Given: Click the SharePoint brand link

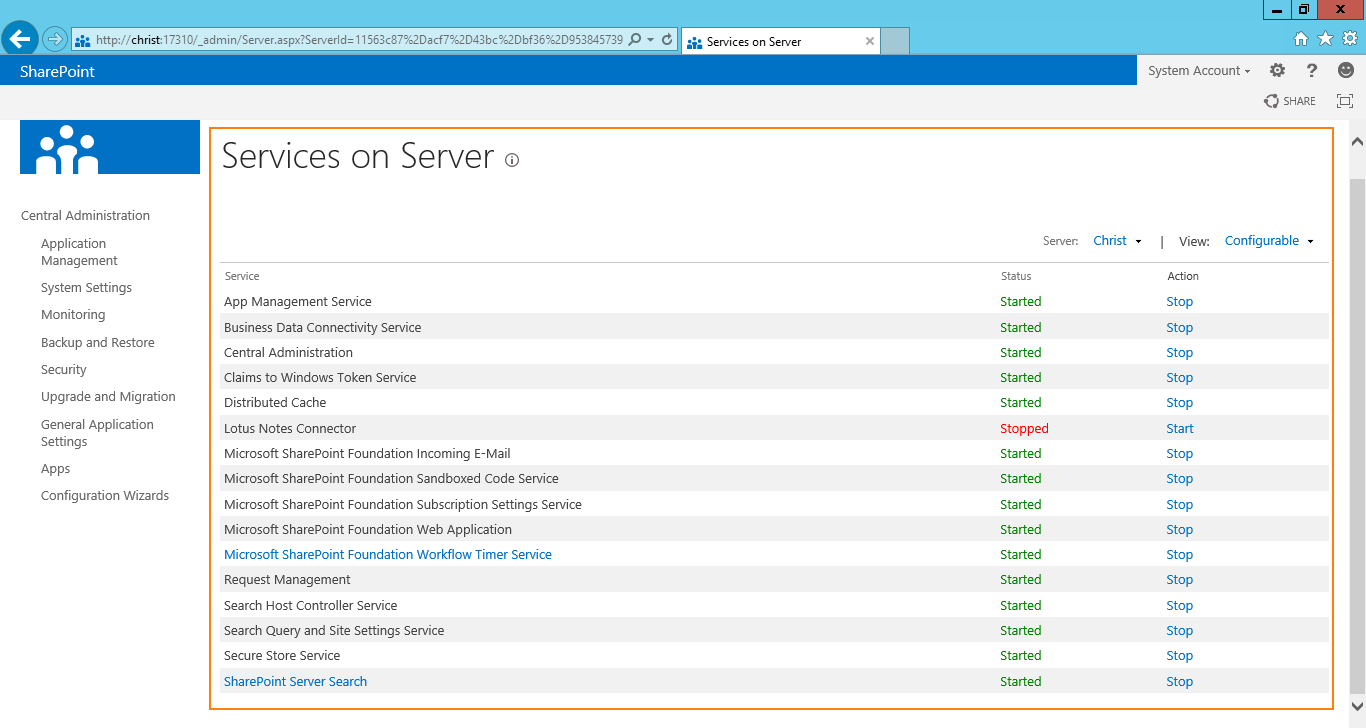Looking at the screenshot, I should [x=57, y=71].
